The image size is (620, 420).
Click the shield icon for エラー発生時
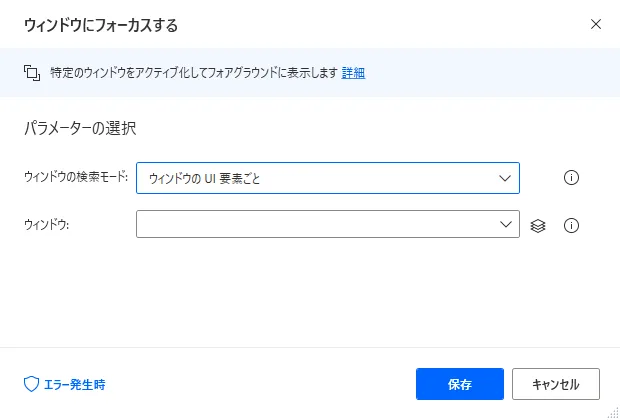[30, 384]
